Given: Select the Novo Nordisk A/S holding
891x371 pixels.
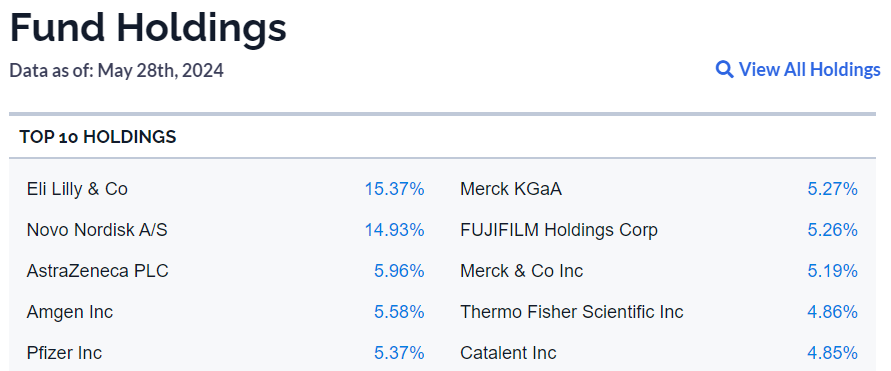Looking at the screenshot, I should [97, 230].
